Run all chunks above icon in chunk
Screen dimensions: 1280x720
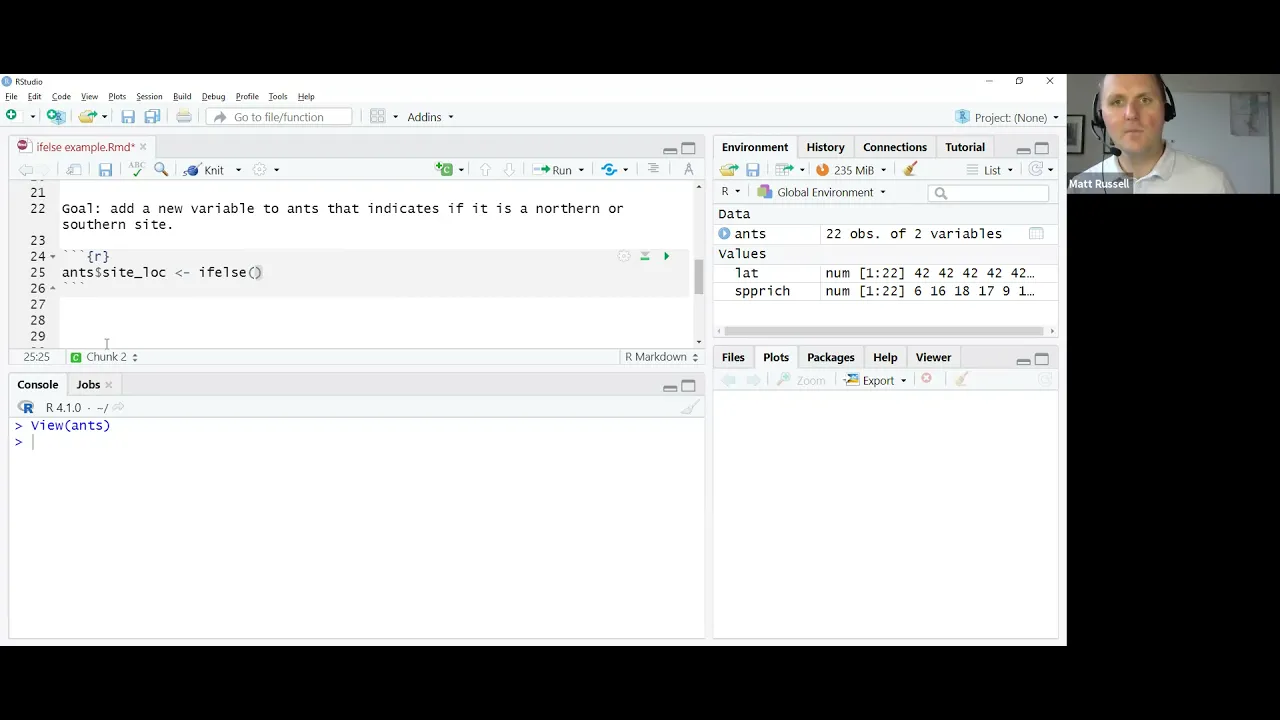645,256
